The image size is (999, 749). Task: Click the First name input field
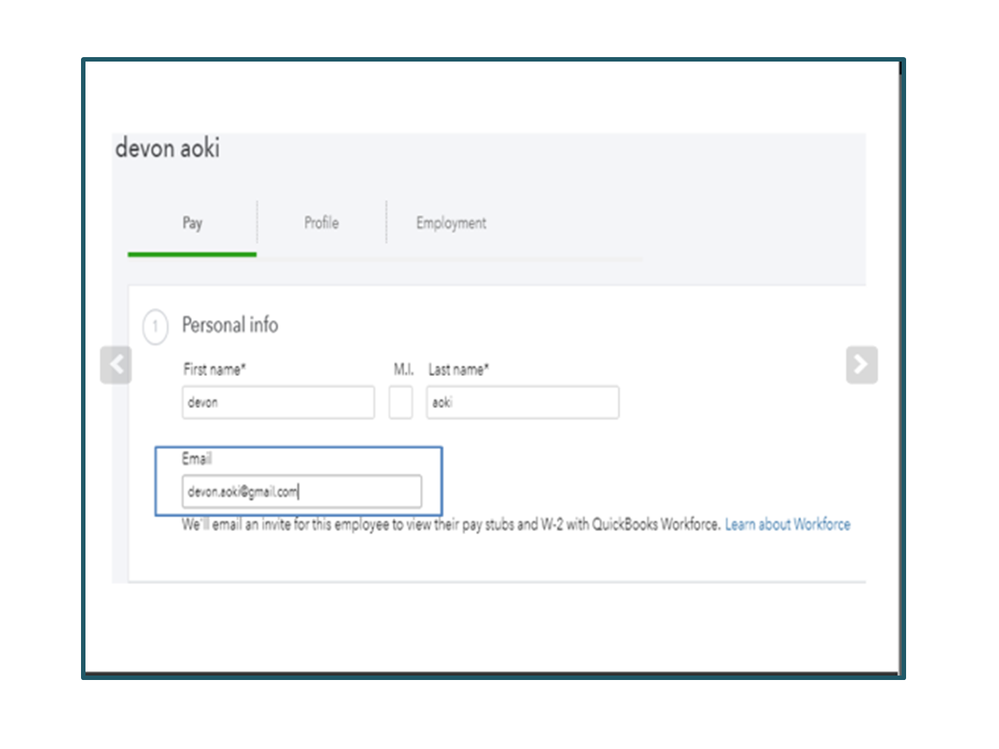(x=278, y=403)
